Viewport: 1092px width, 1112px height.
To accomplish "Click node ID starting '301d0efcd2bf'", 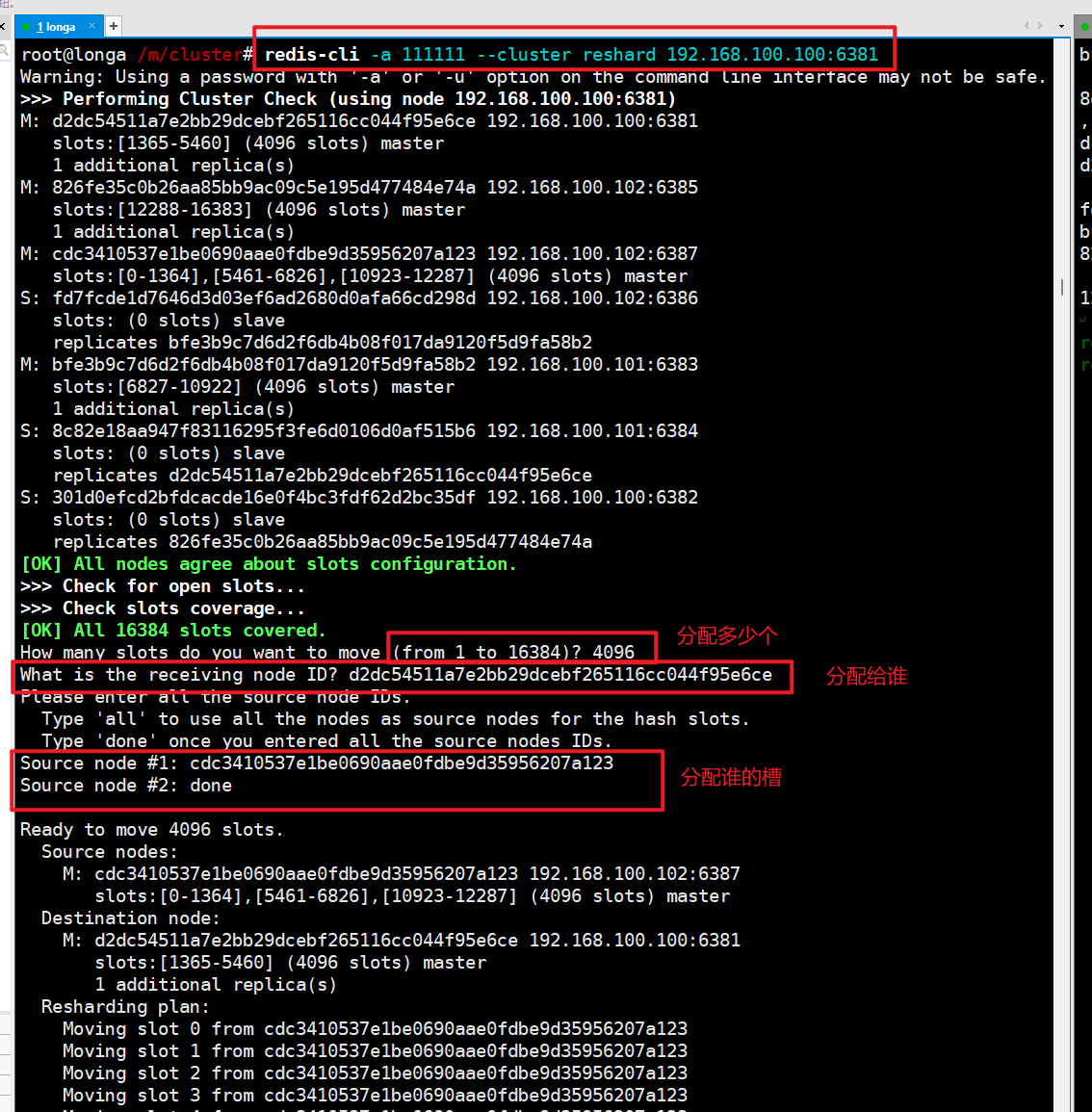I will coord(264,497).
